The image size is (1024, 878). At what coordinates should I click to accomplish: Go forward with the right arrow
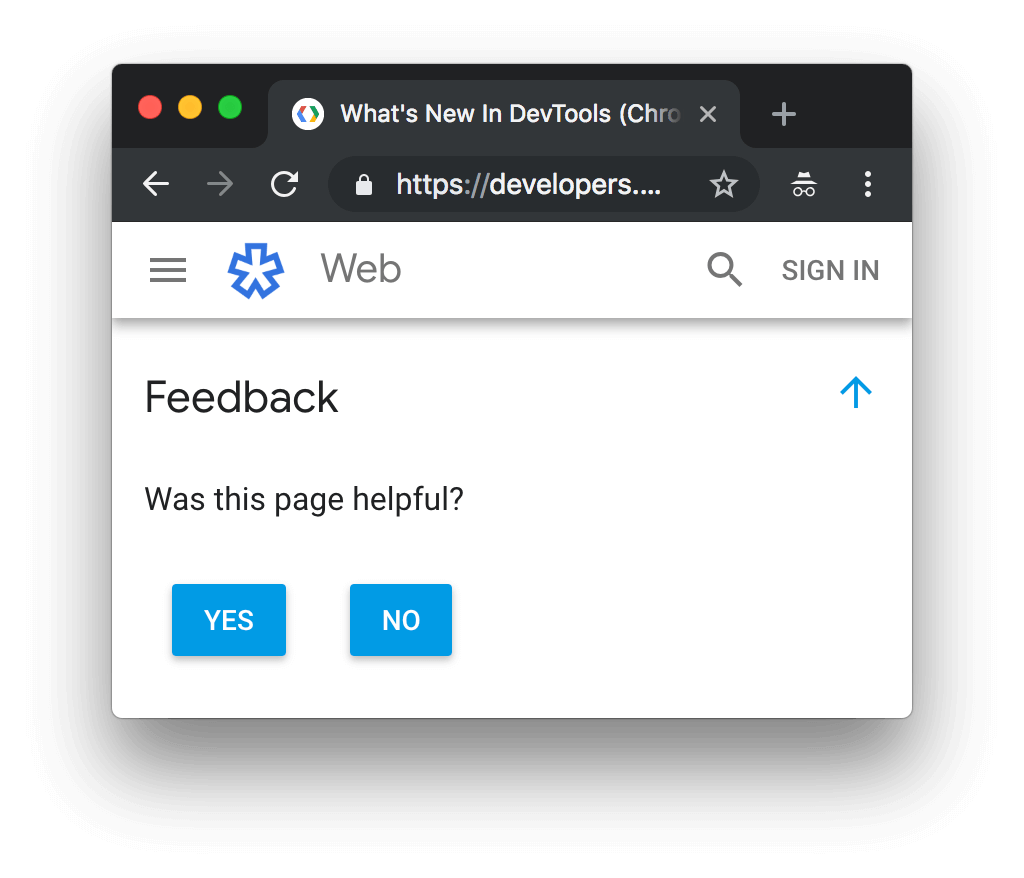point(220,184)
